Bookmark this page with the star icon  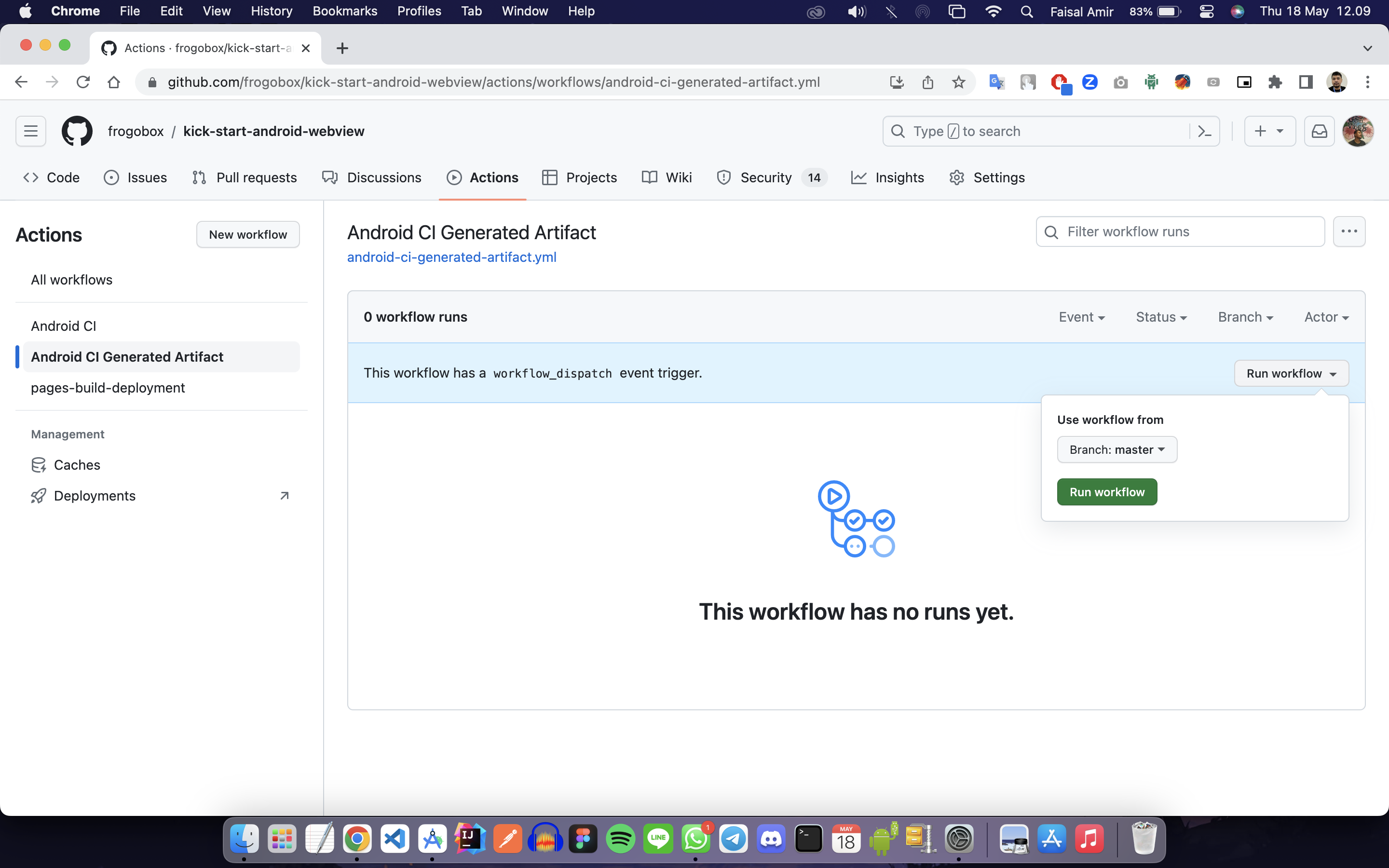point(958,82)
